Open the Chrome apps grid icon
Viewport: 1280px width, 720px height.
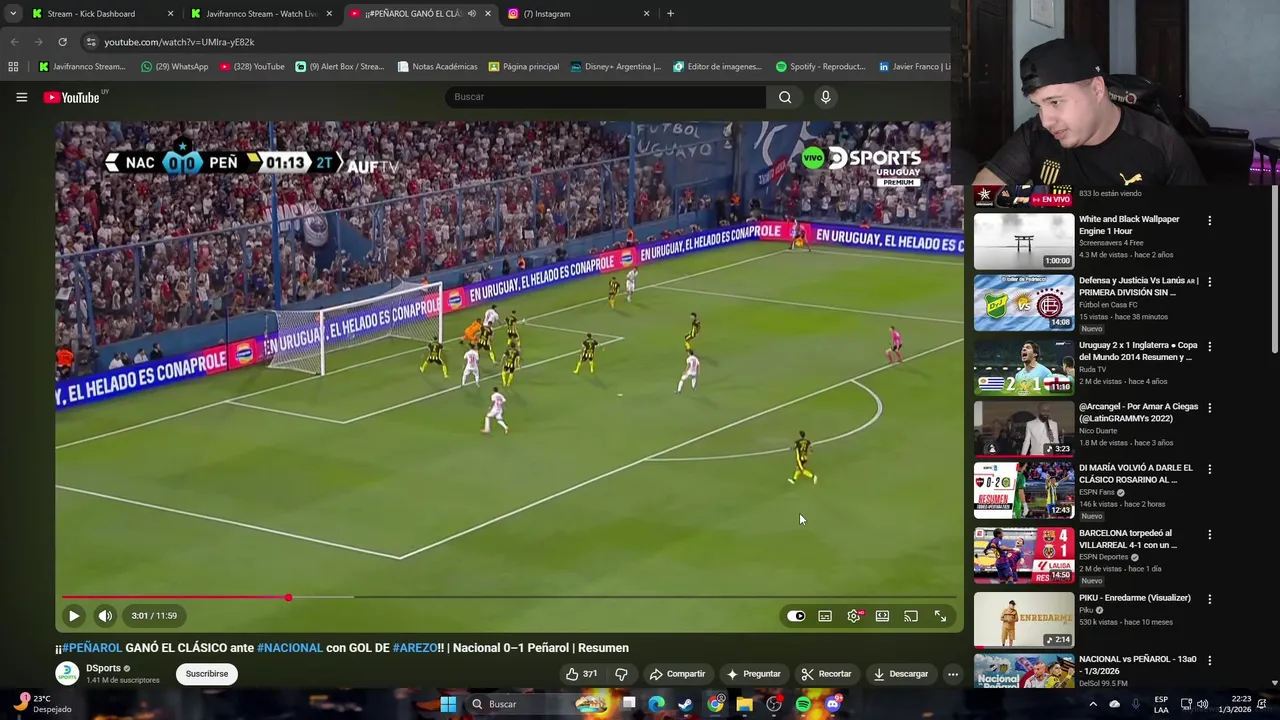tap(13, 67)
